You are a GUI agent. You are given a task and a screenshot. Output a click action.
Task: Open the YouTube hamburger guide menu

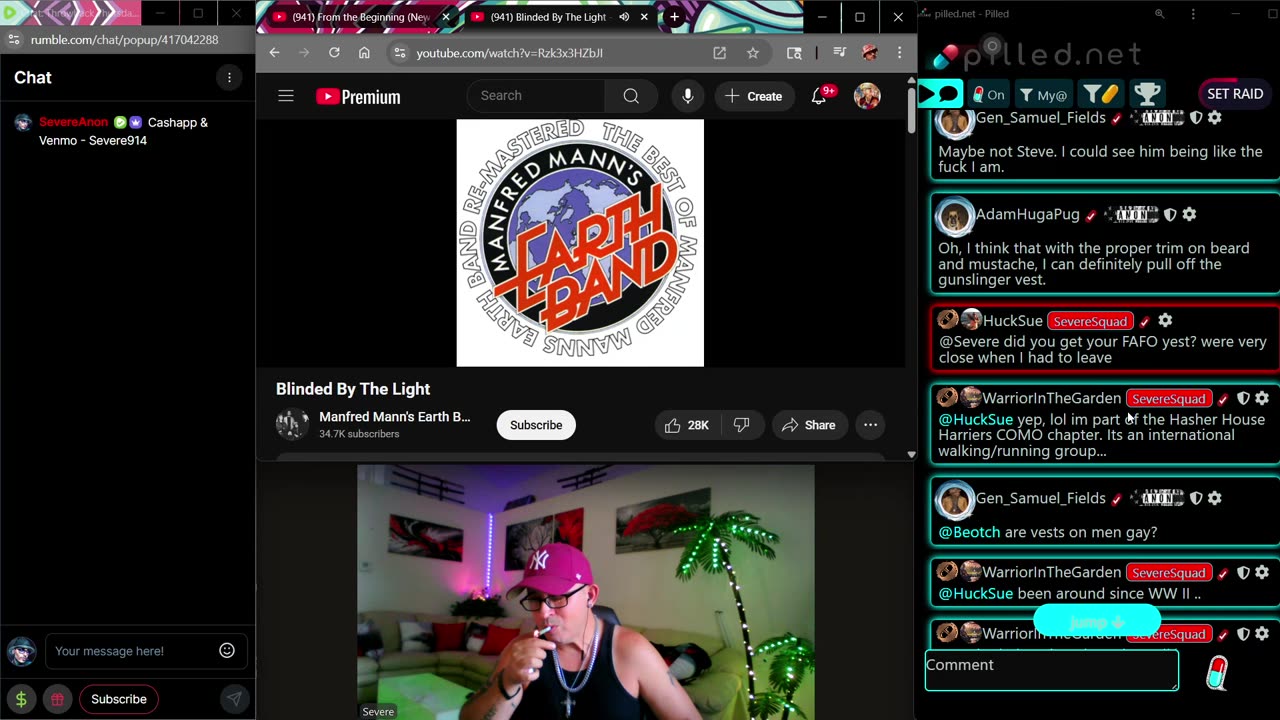pyautogui.click(x=286, y=96)
